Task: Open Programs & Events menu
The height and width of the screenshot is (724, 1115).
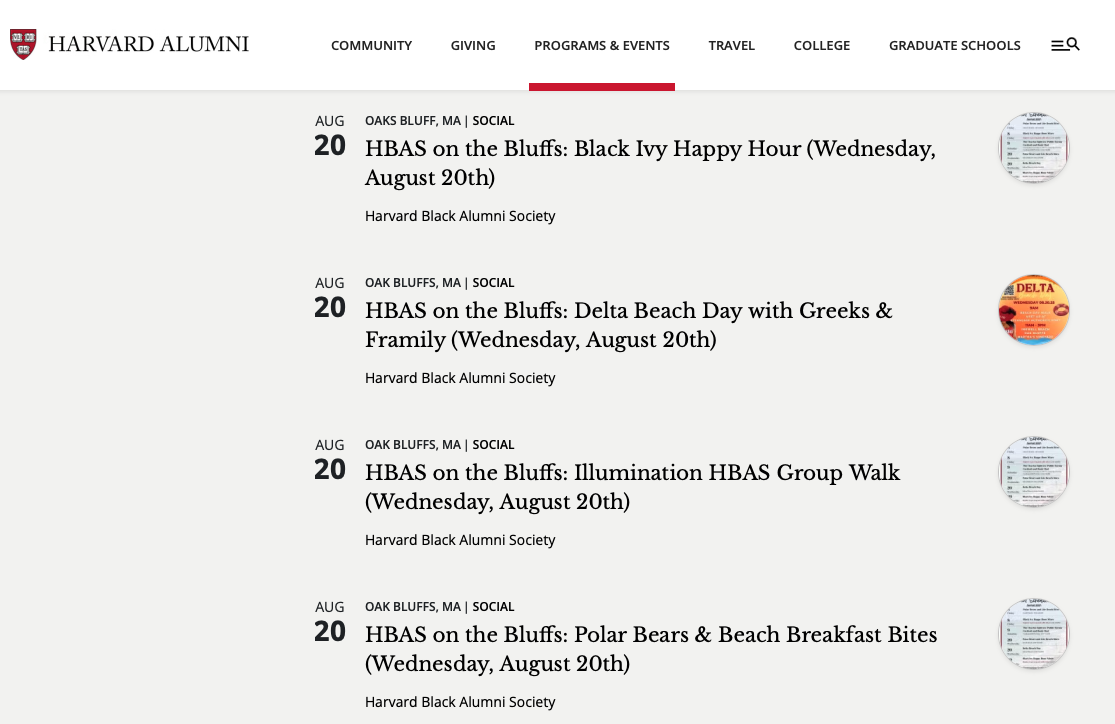Action: pos(602,45)
